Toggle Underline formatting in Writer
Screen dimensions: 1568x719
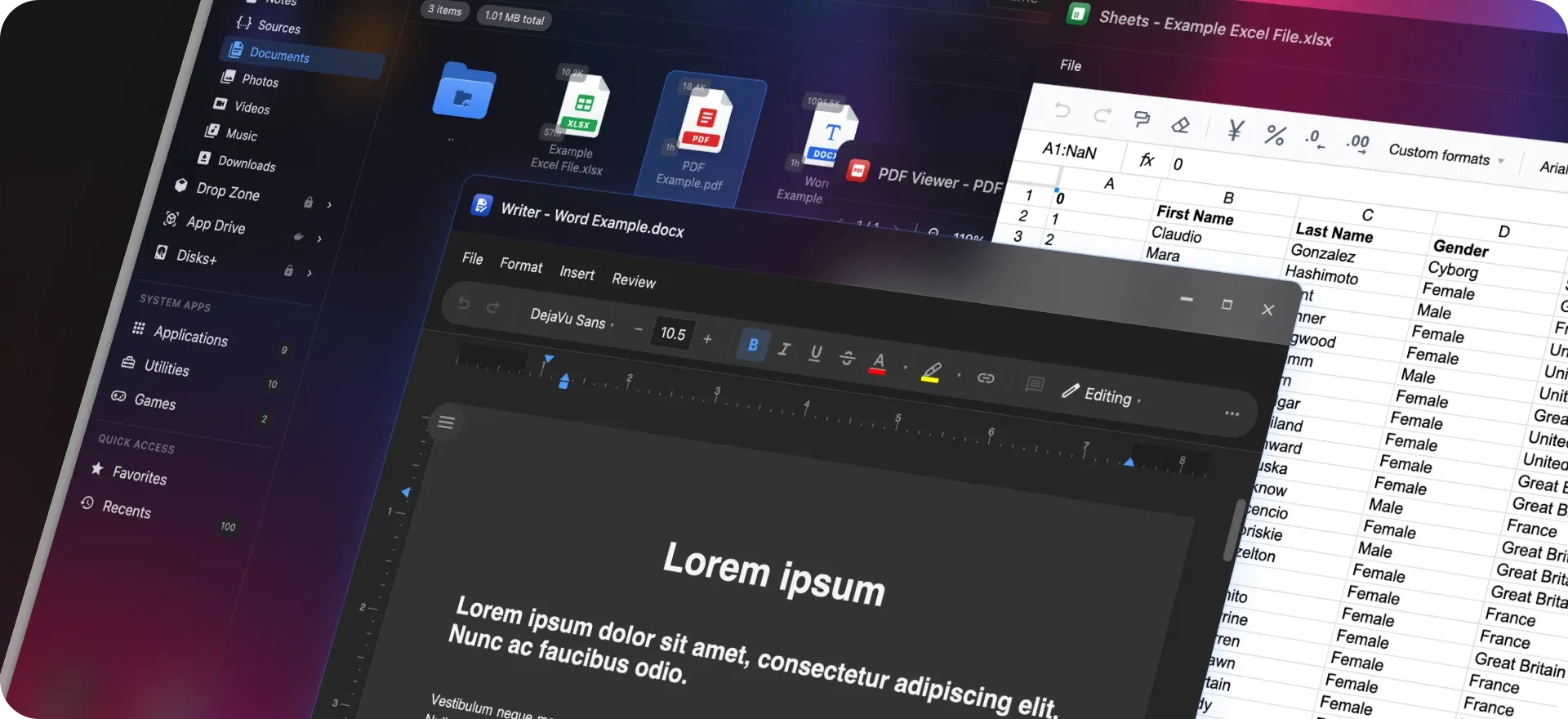(x=815, y=353)
